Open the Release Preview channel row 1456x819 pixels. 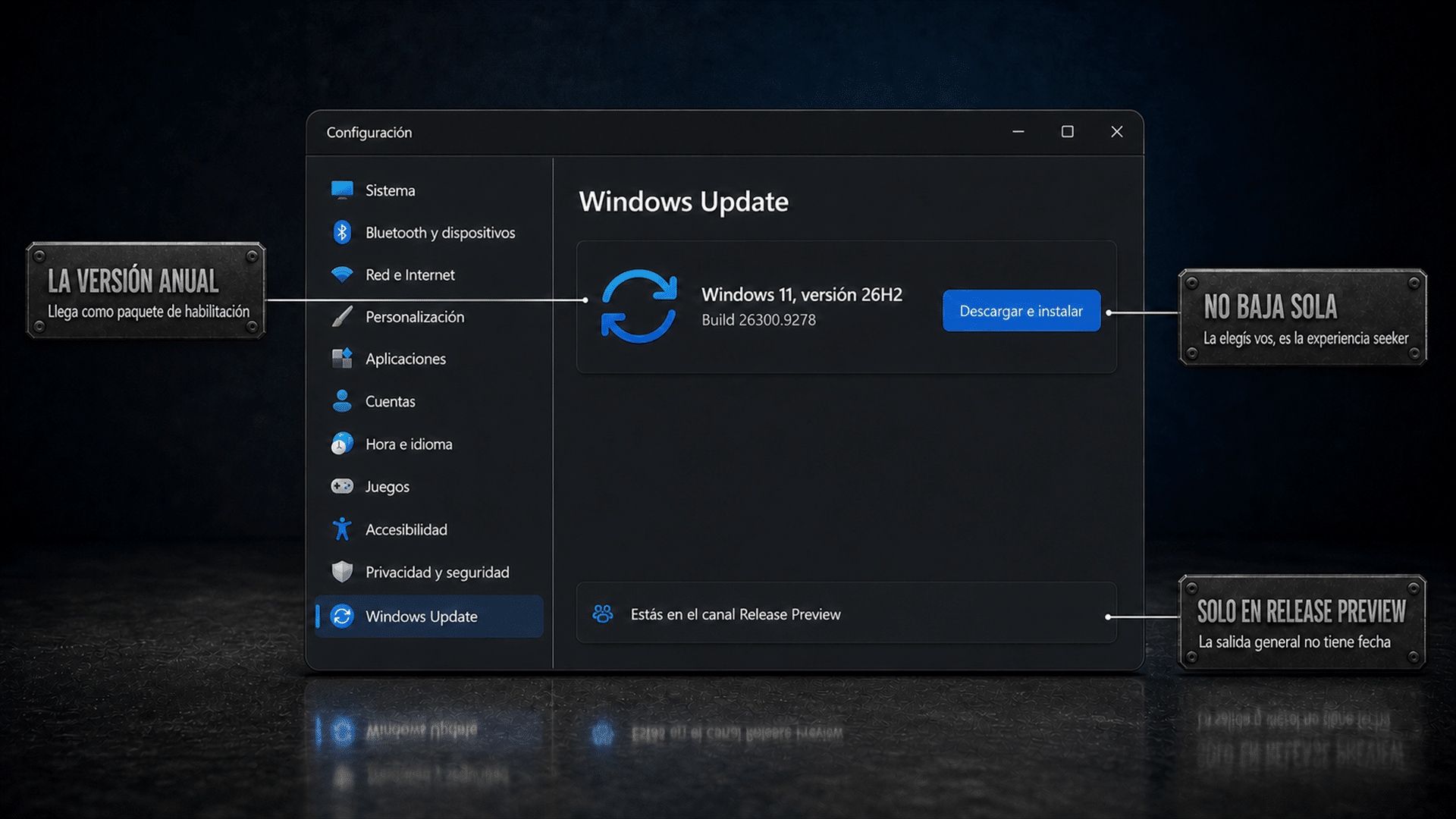click(x=846, y=613)
